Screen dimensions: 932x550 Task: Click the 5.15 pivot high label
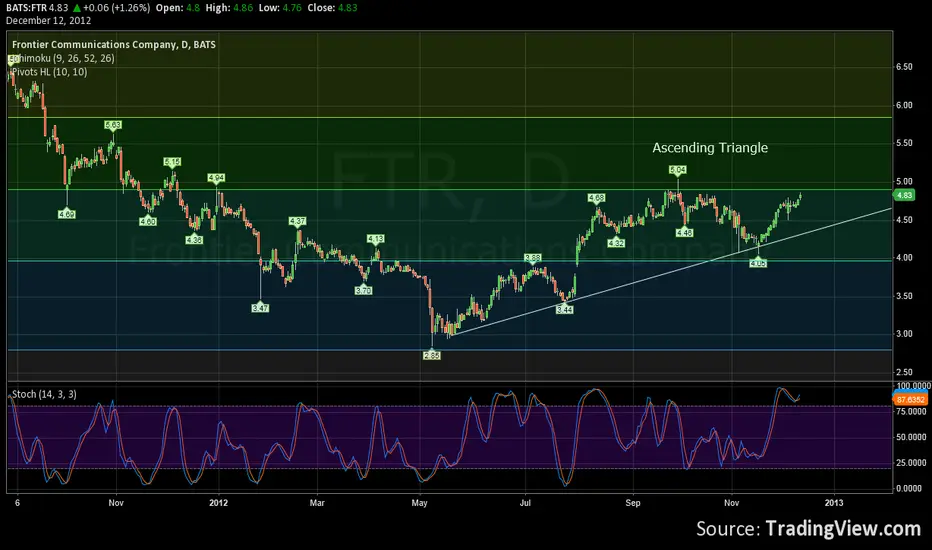point(172,162)
